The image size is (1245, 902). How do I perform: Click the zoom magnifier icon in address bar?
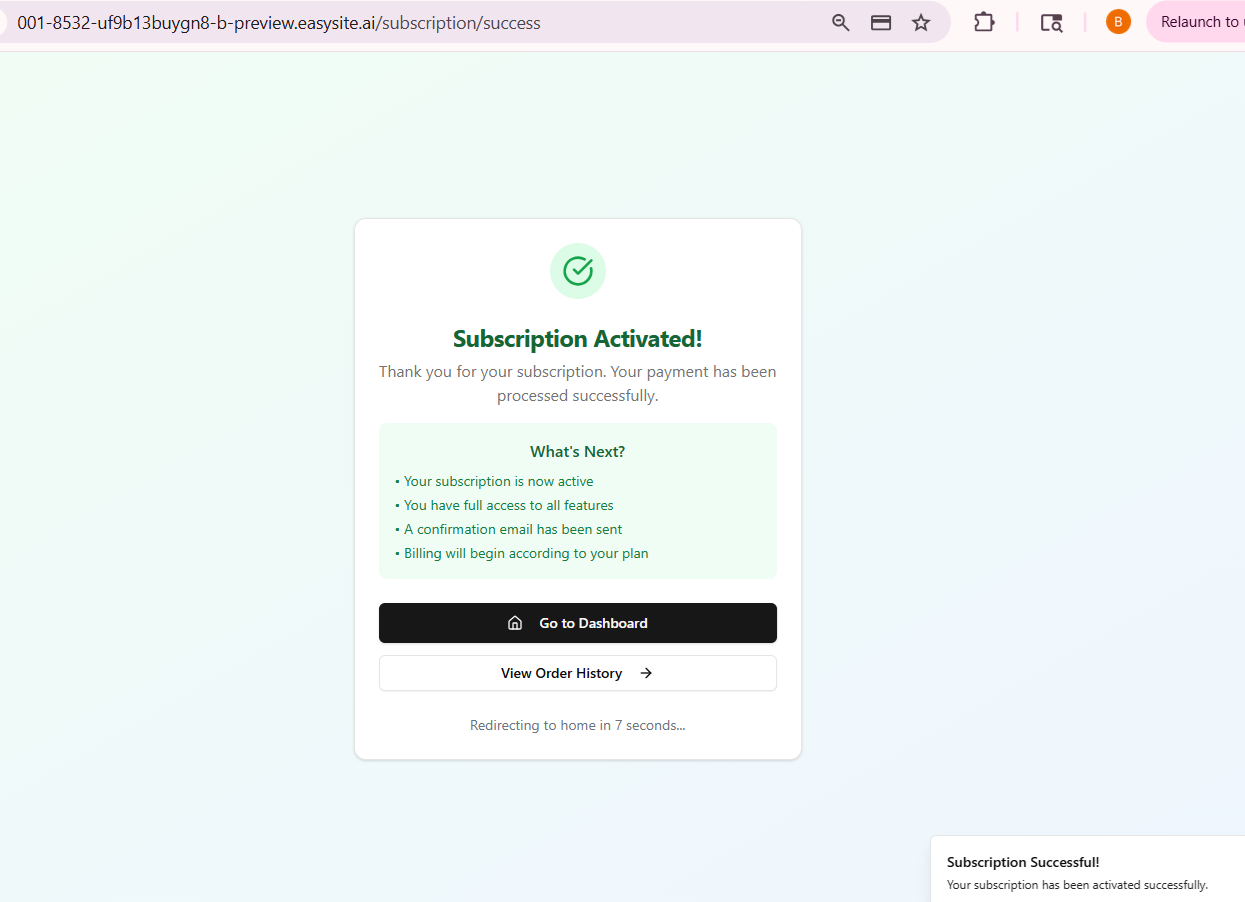point(841,22)
